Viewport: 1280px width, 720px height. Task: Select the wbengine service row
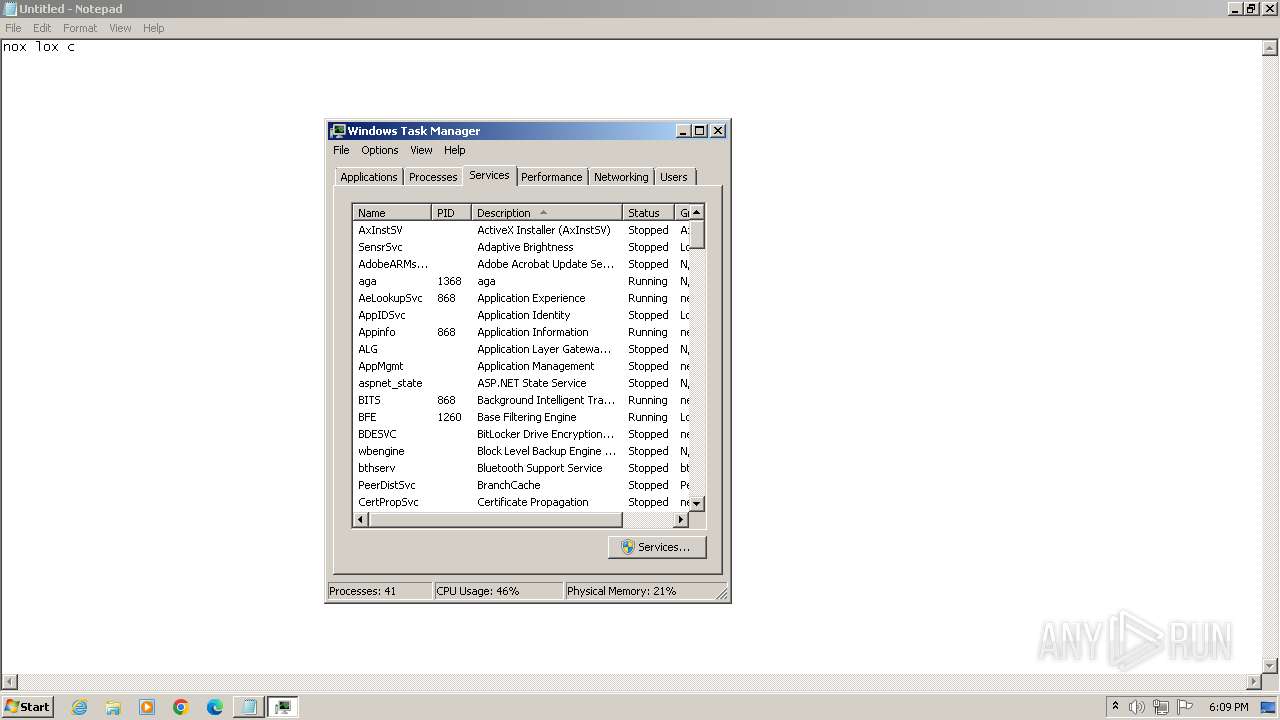click(521, 451)
